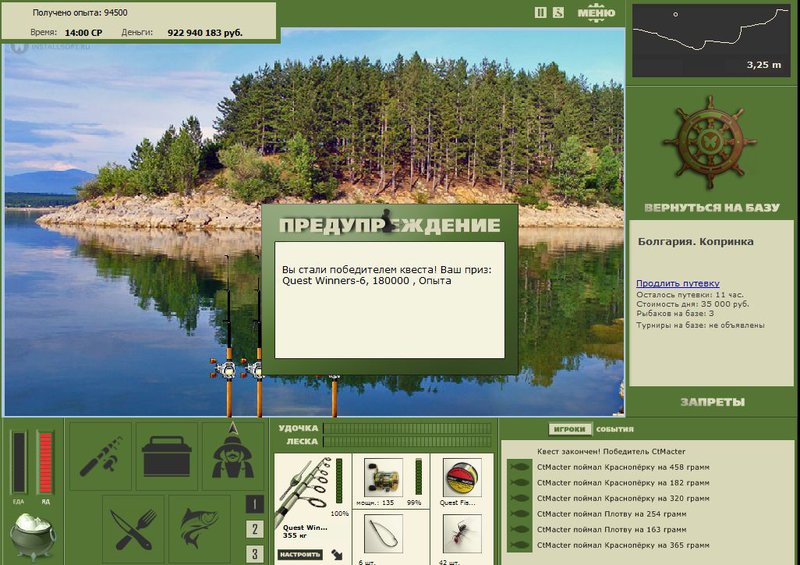Viewport: 800px width, 565px height.
Task: Click the groundbait cauldron pot icon
Action: 33,536
